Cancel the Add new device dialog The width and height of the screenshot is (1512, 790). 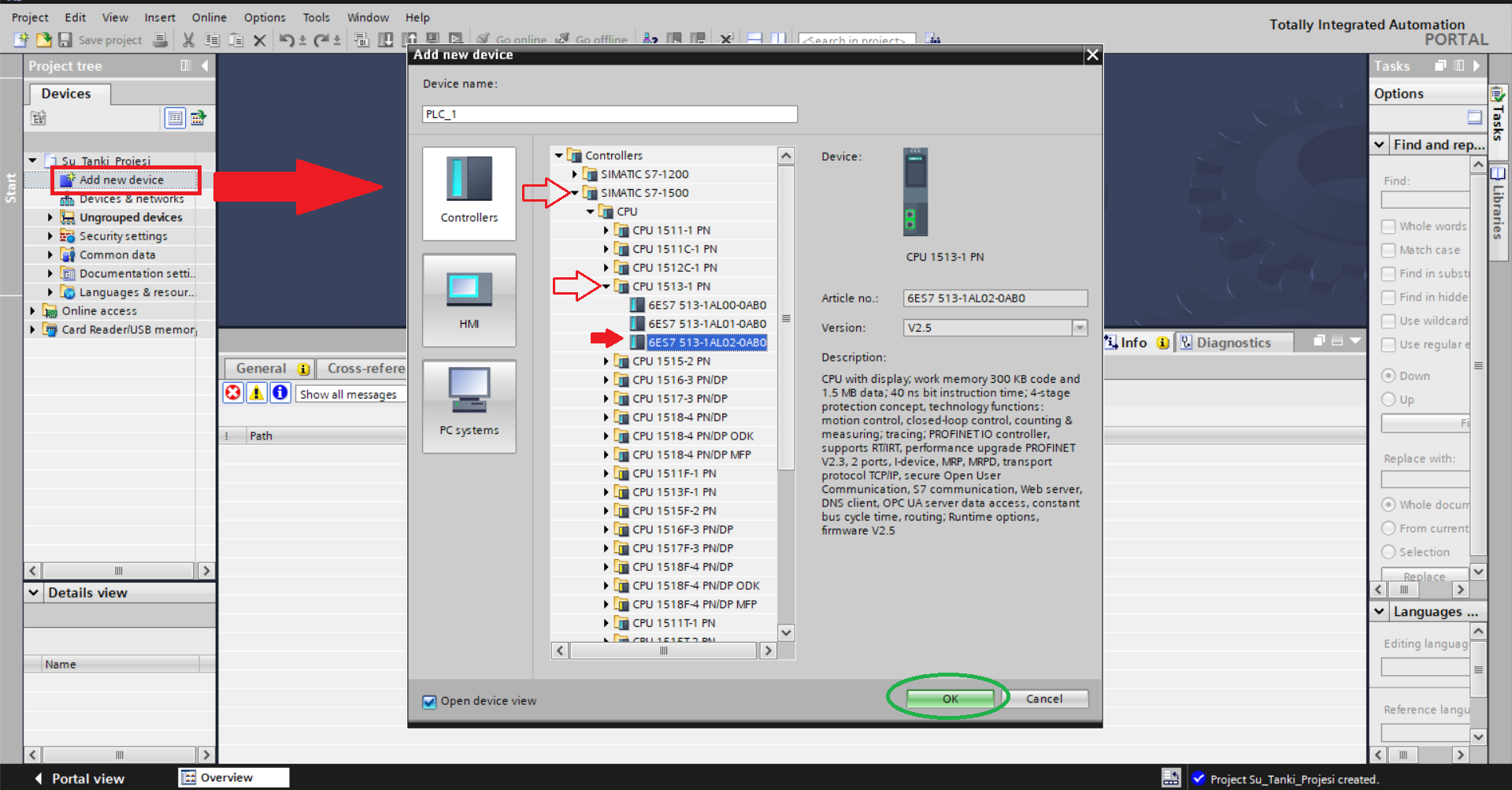point(1043,699)
